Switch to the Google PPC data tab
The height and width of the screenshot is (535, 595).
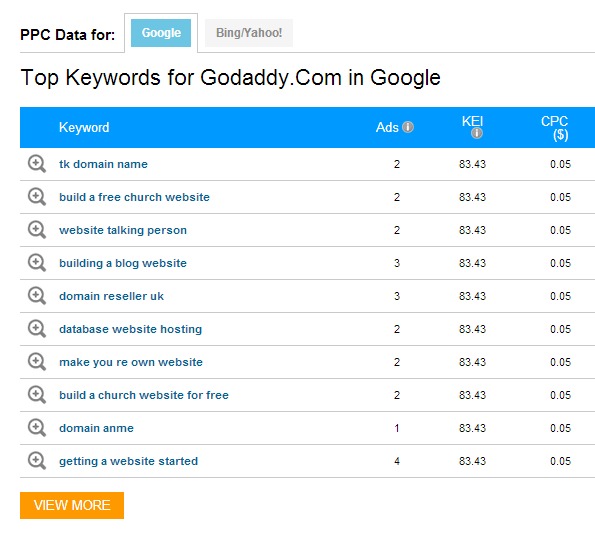tap(161, 33)
